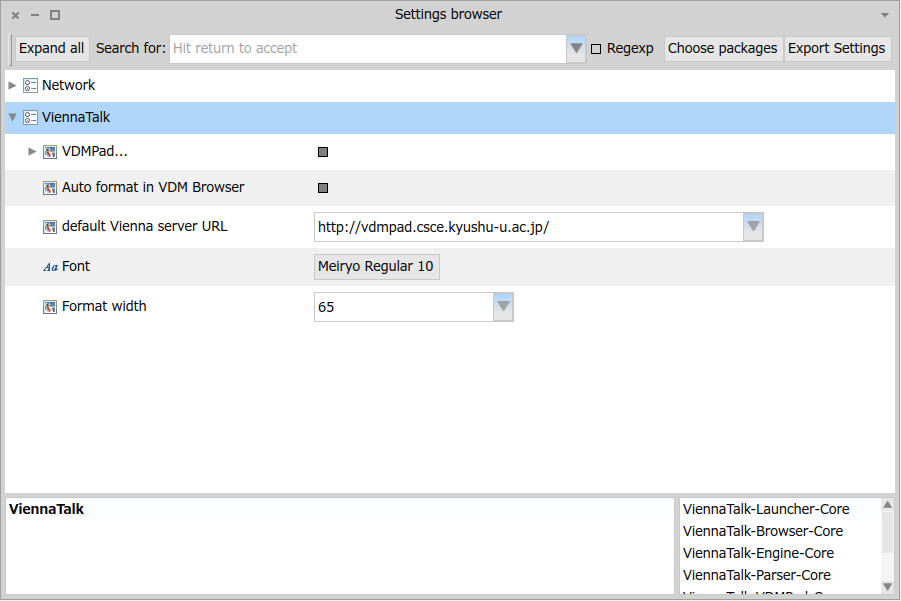
Task: Expand the VDMPad sub-node
Action: (32, 152)
